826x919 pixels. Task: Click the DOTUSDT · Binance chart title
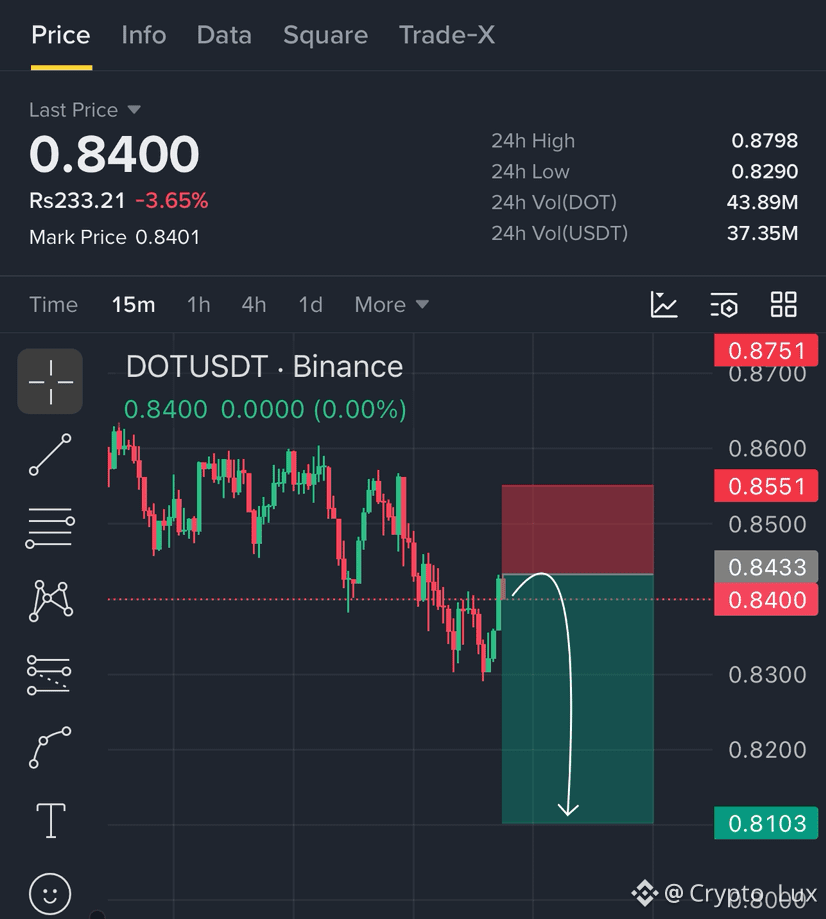pos(264,367)
